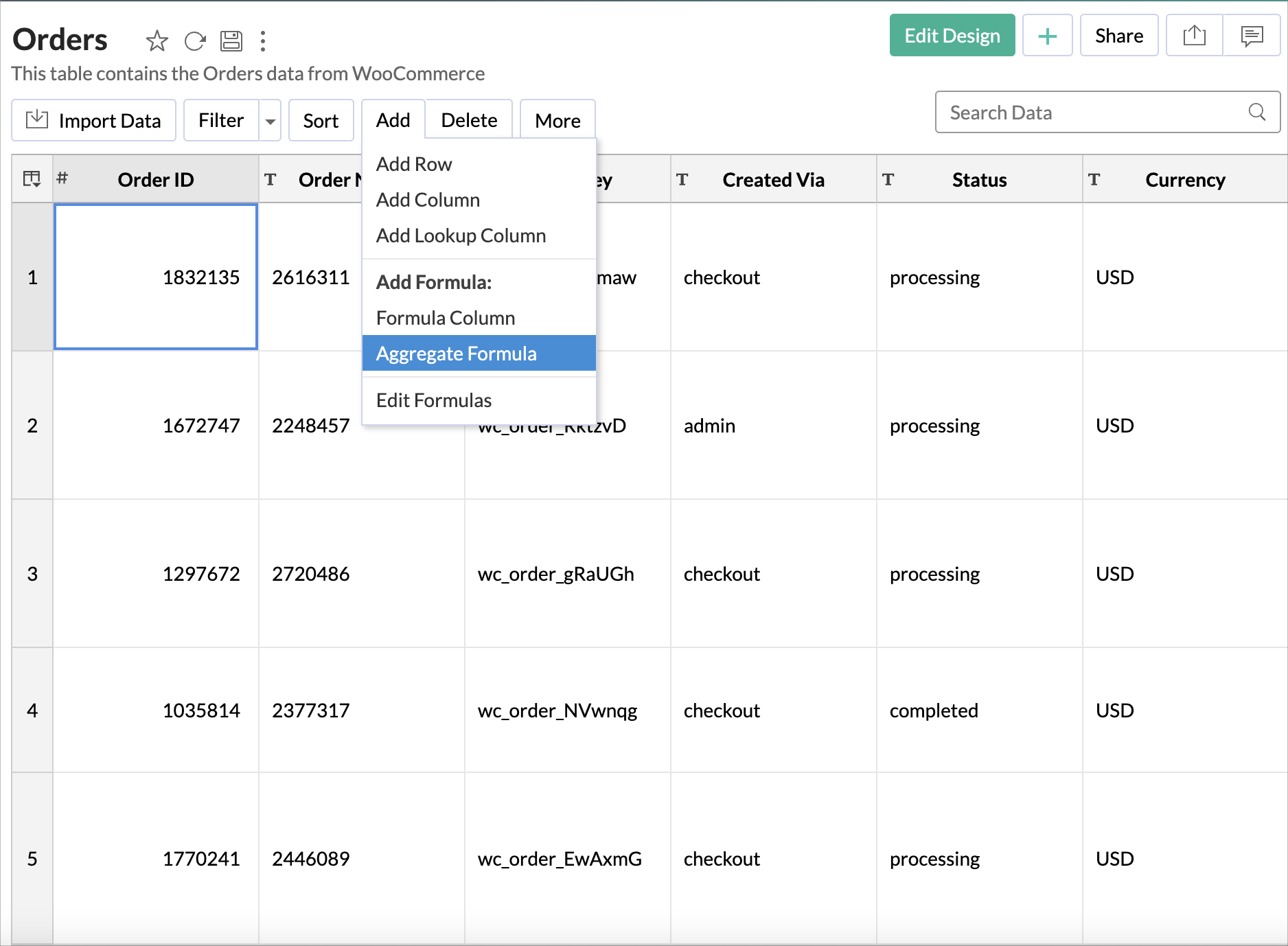
Task: Click the Edit Design button
Action: 952,35
